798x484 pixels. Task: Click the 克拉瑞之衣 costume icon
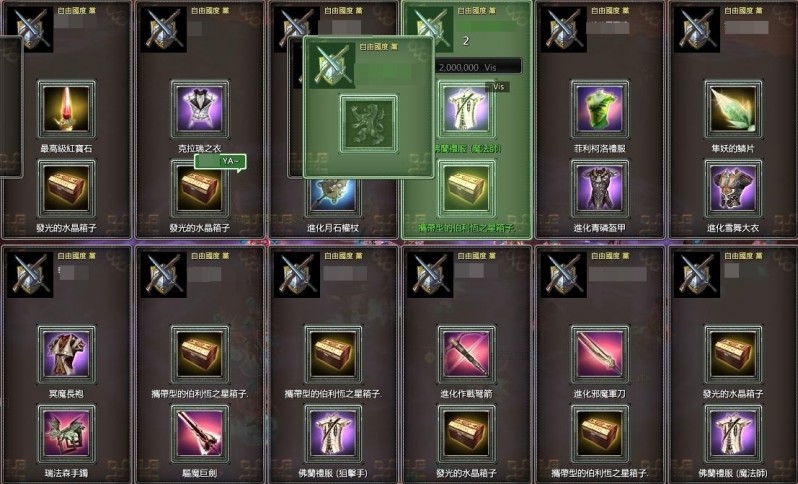point(200,108)
